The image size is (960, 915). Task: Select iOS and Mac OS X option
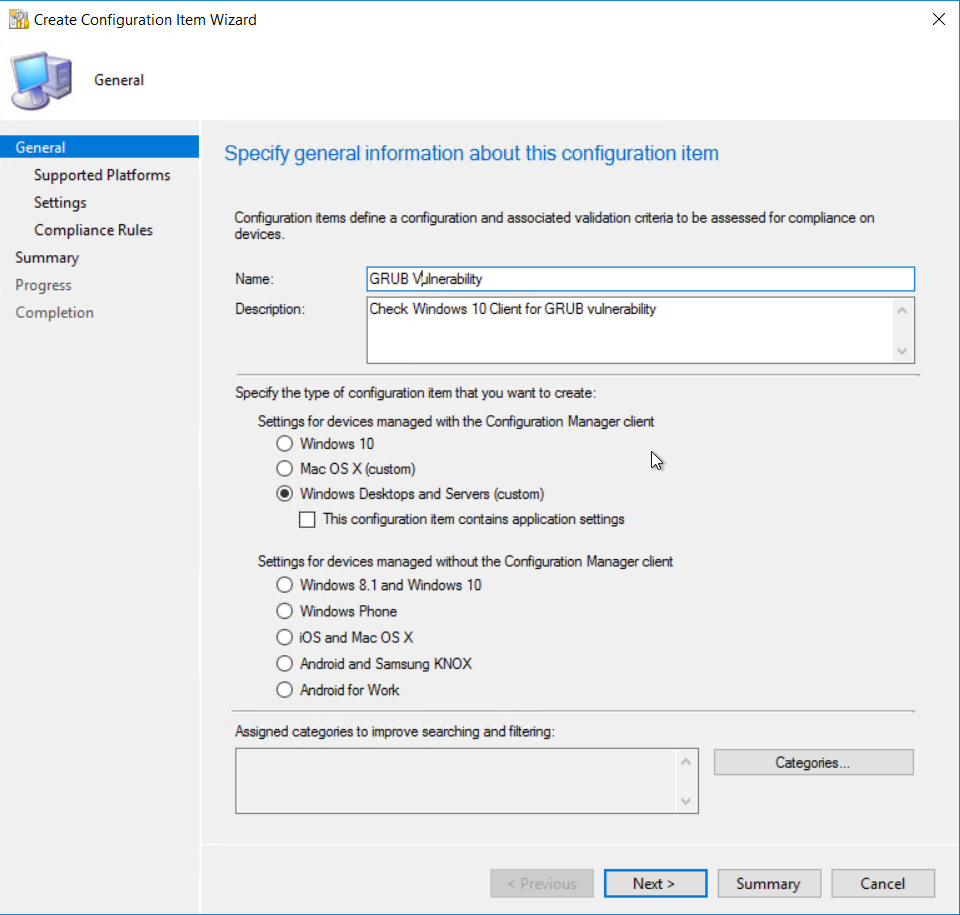285,637
